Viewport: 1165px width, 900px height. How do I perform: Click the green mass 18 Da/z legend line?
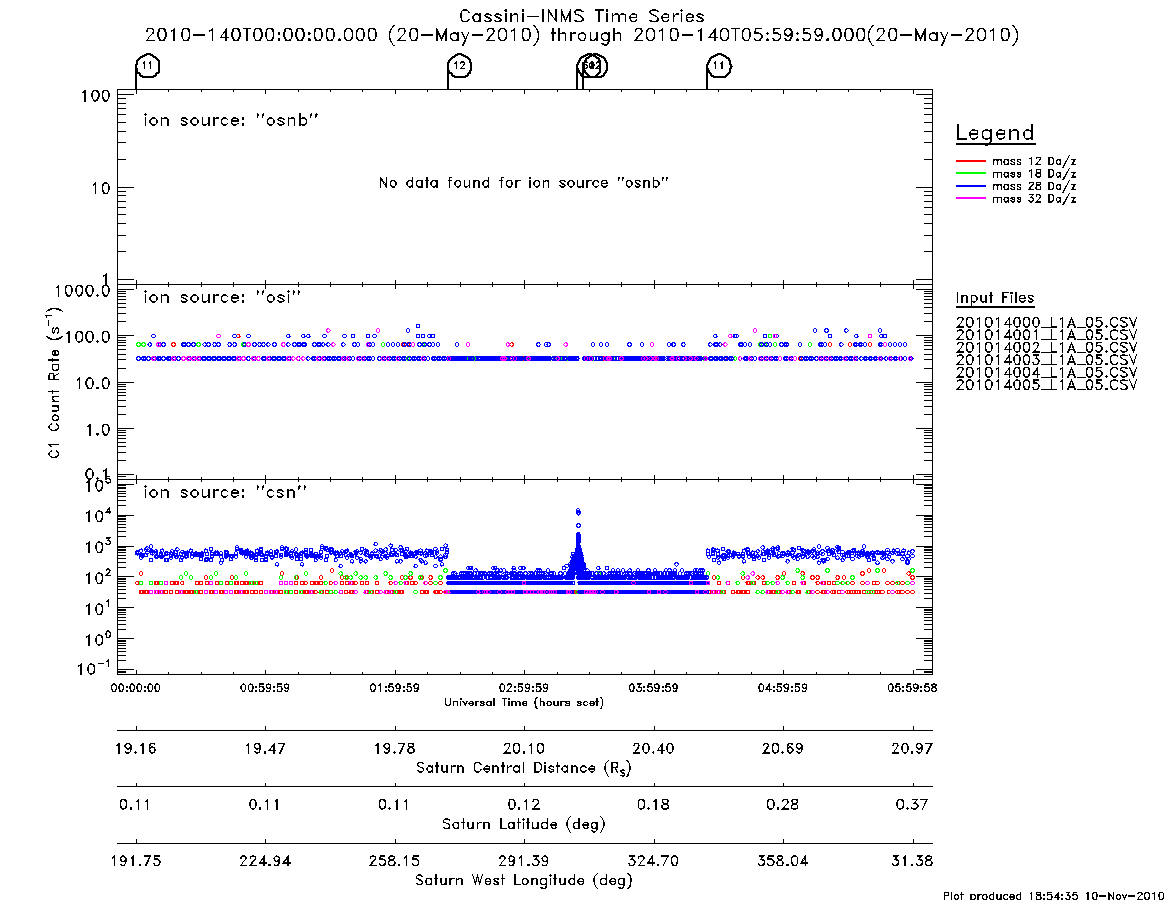tap(970, 174)
